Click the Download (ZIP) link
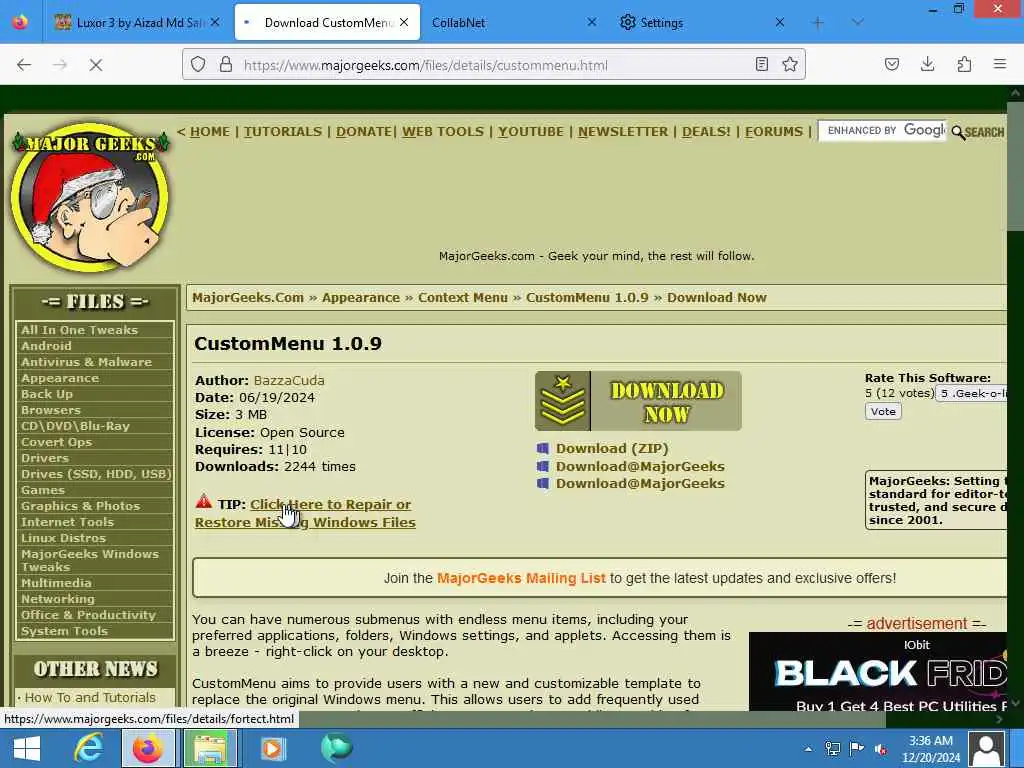This screenshot has width=1024, height=768. 612,449
